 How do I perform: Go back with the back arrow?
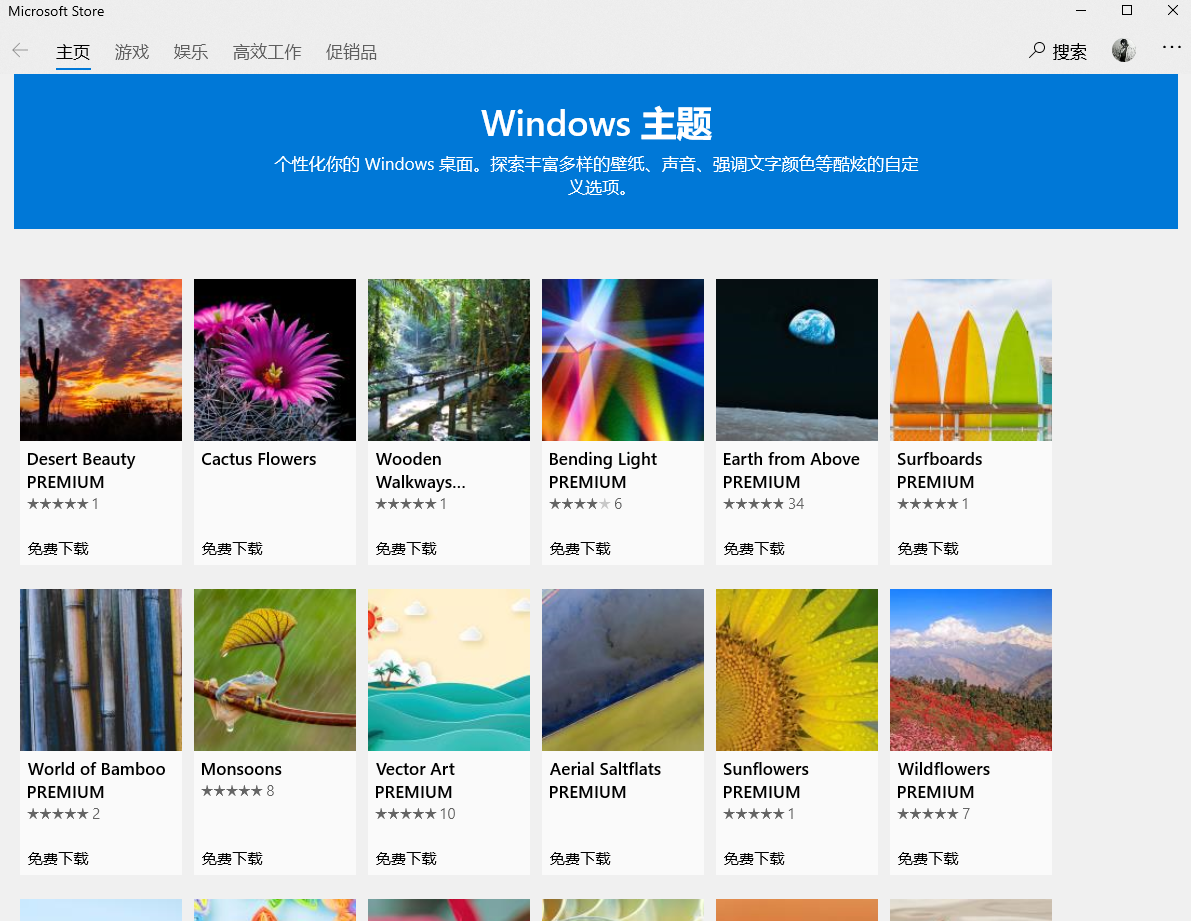(x=21, y=51)
